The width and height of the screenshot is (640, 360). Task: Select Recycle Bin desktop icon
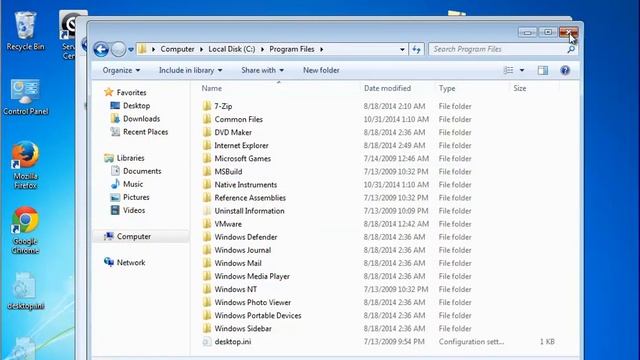click(x=25, y=31)
